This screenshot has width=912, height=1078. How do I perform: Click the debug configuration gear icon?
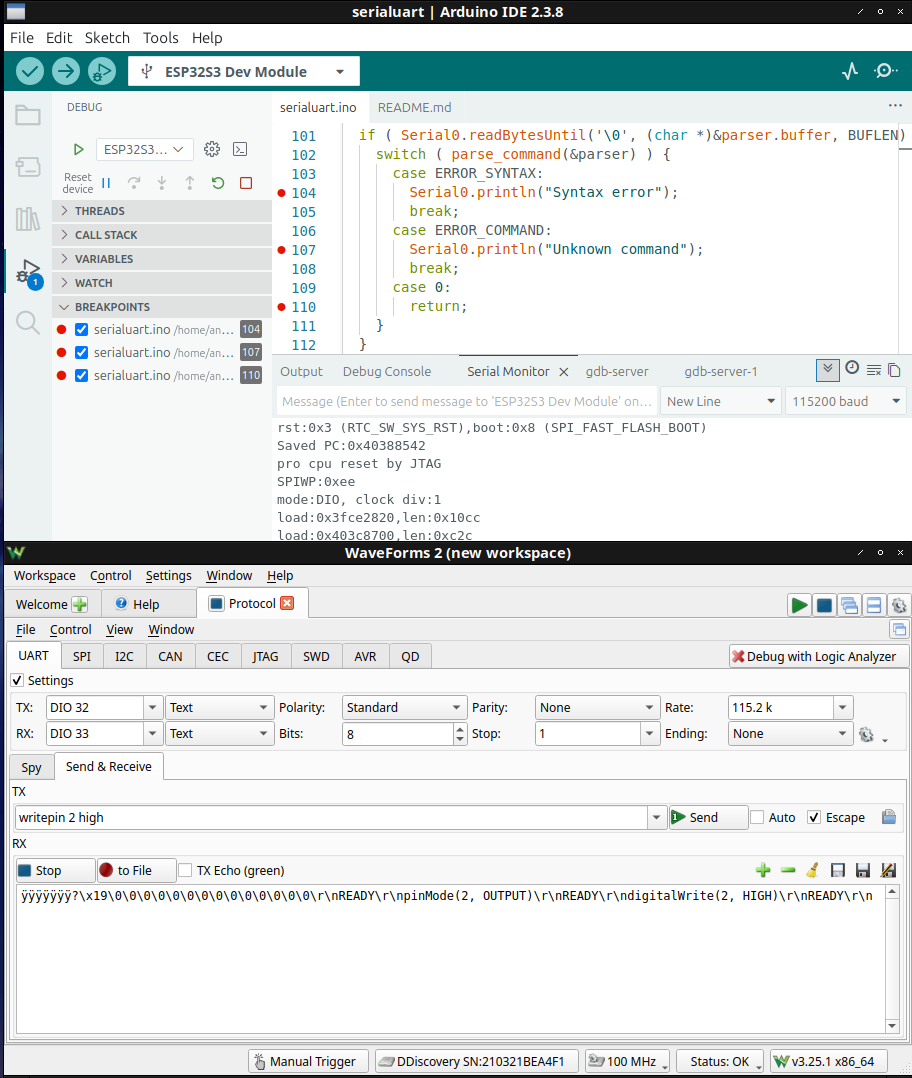[x=212, y=148]
